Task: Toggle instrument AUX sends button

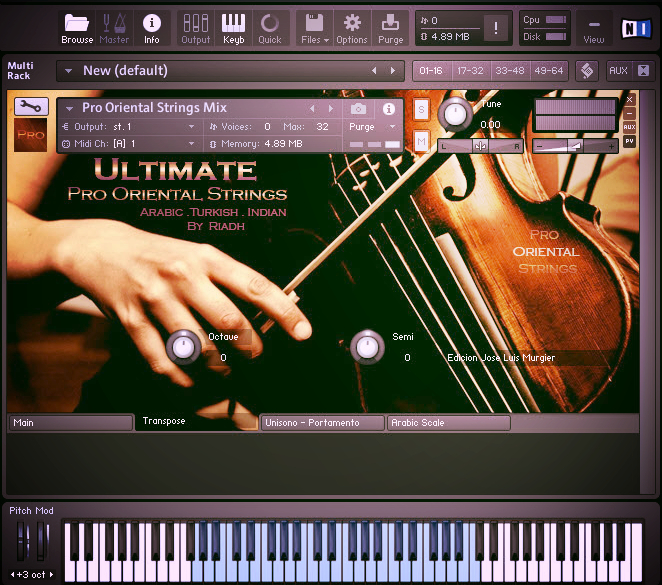Action: pyautogui.click(x=629, y=127)
